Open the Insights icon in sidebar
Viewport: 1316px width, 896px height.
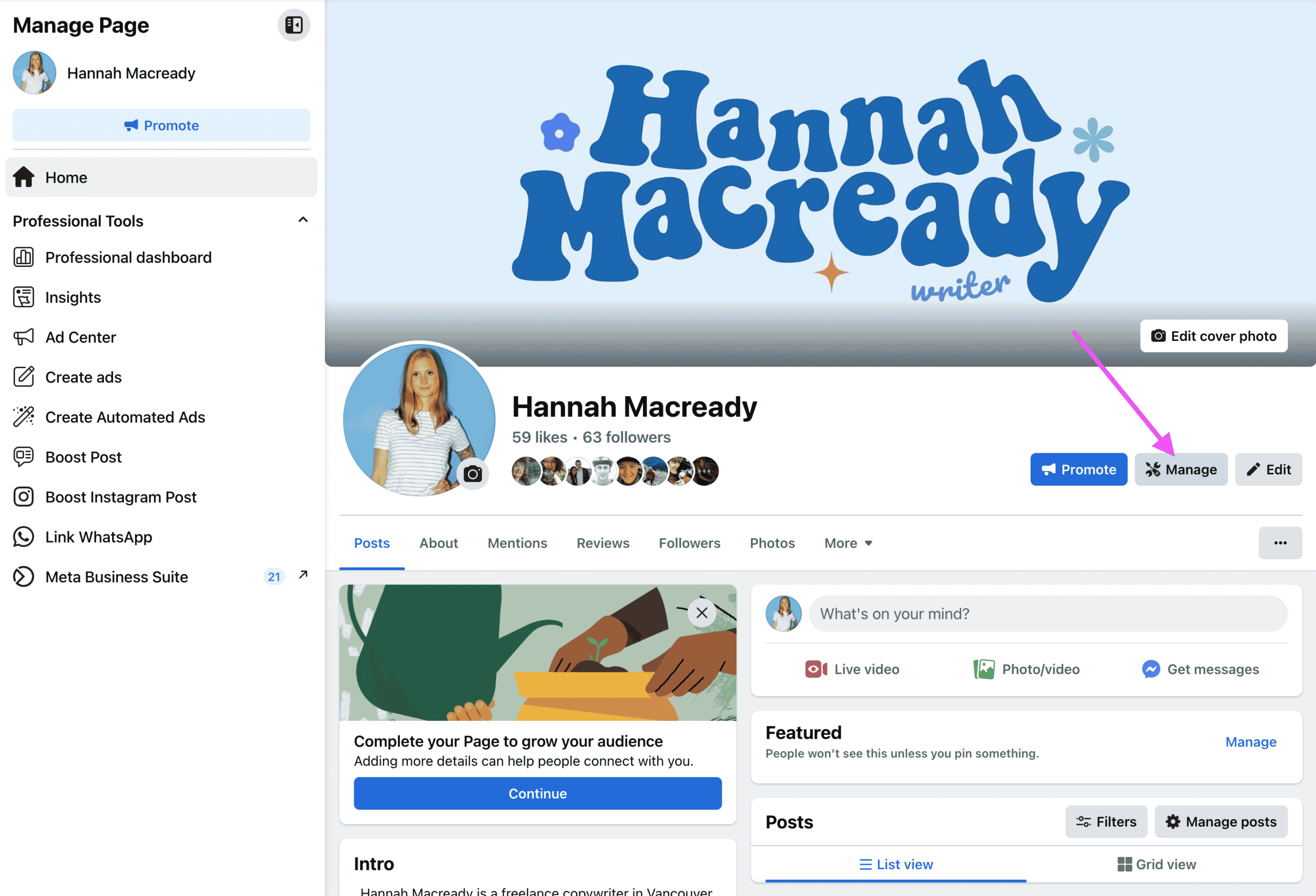24,297
